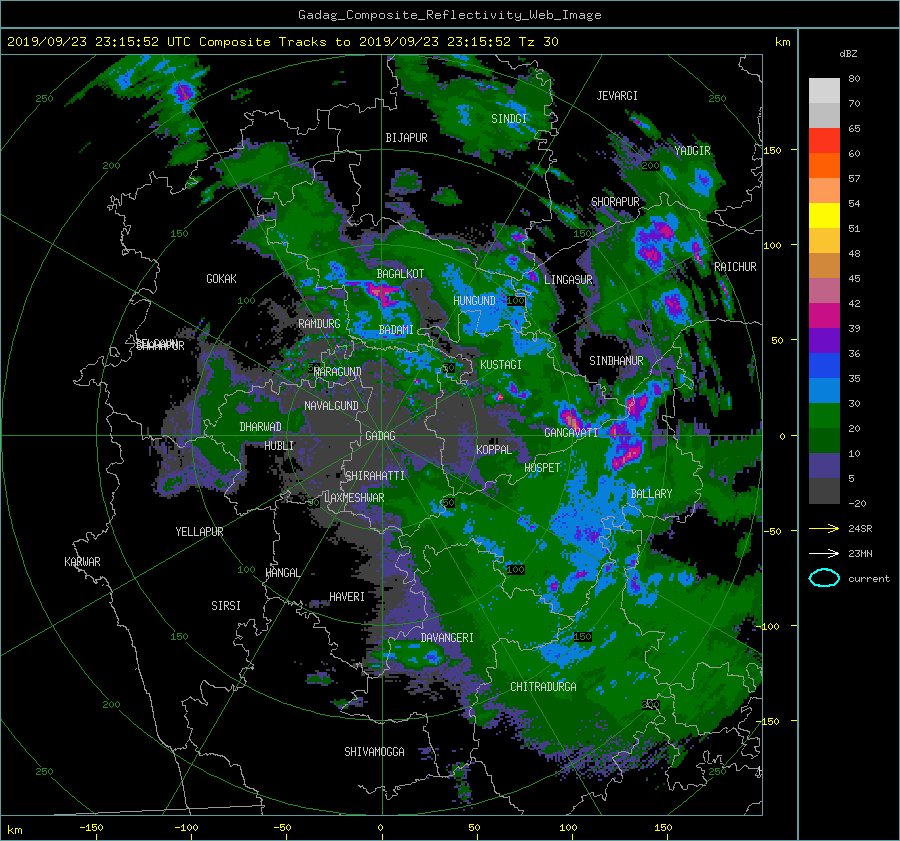Click the SIRSI city label

pyautogui.click(x=226, y=606)
